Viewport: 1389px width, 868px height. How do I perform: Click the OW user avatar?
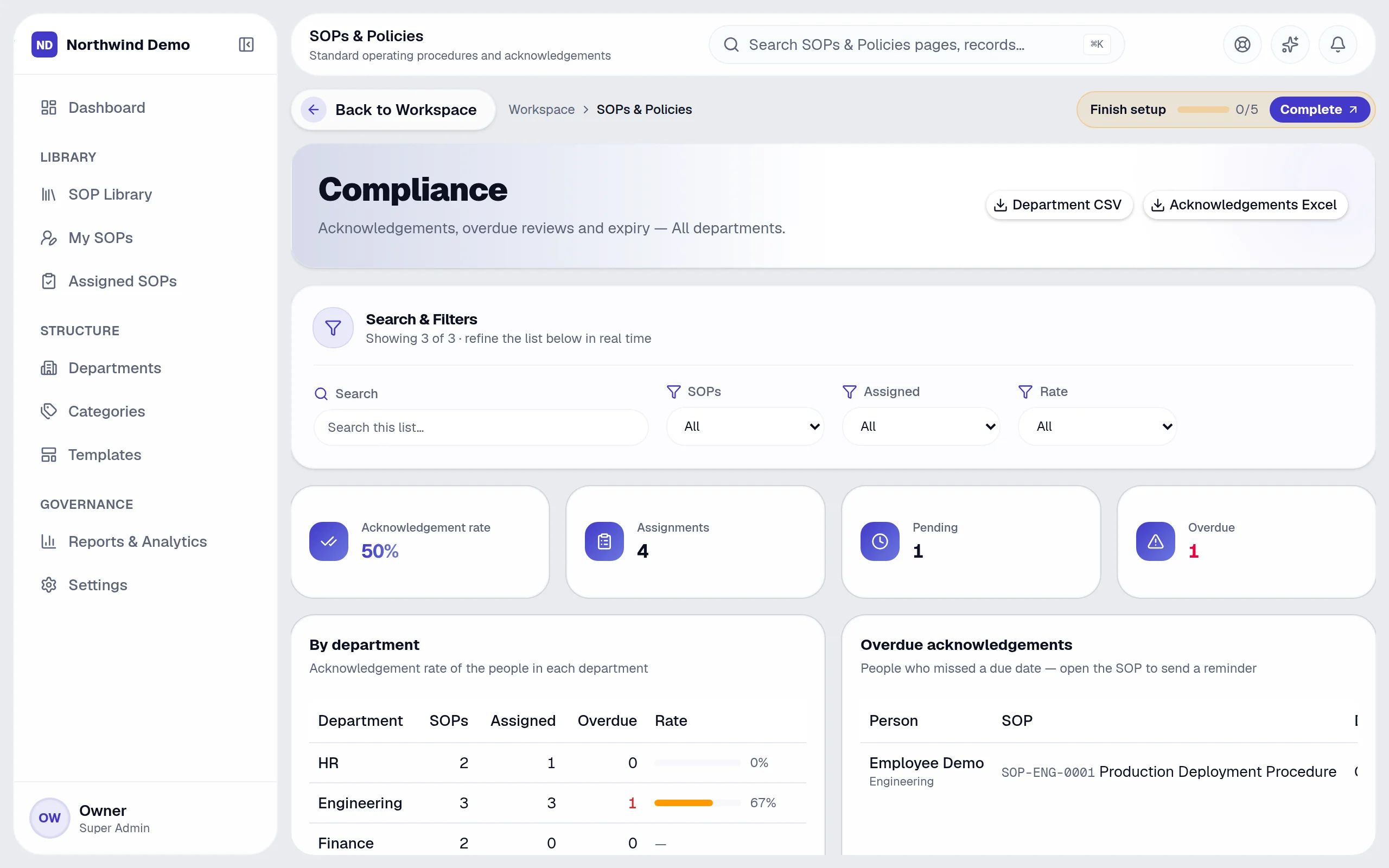point(49,818)
